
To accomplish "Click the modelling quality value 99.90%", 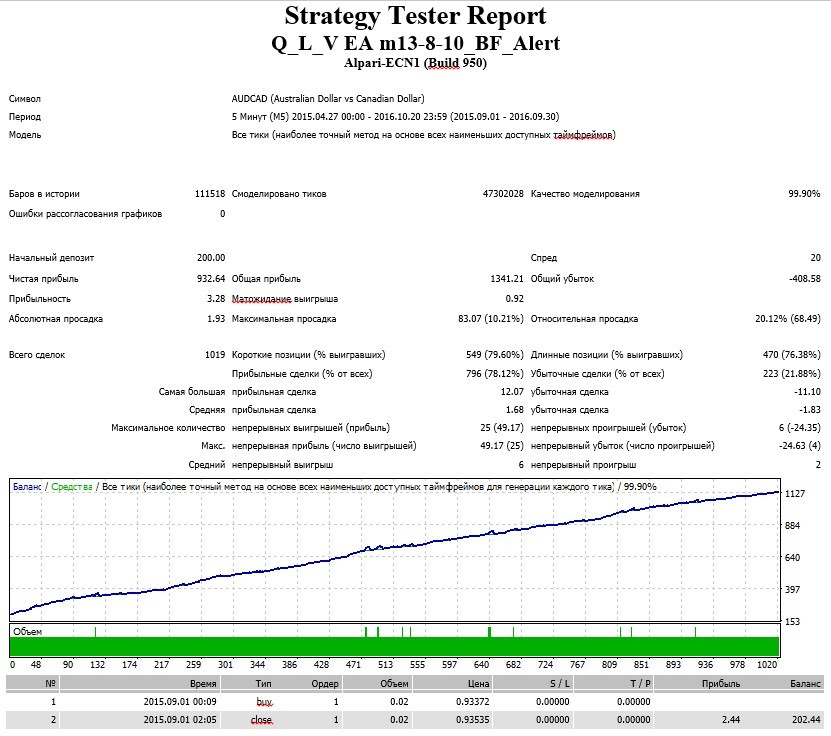I will [x=804, y=194].
